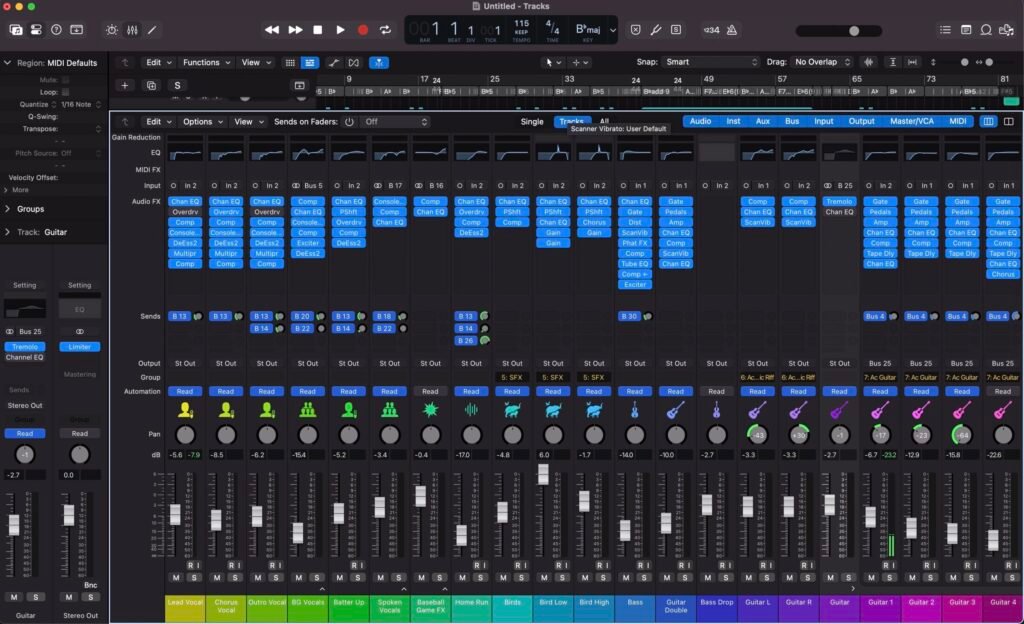Screen dimensions: 1024x624
Task: Open the Tracks area Edit menu
Action: (x=159, y=63)
